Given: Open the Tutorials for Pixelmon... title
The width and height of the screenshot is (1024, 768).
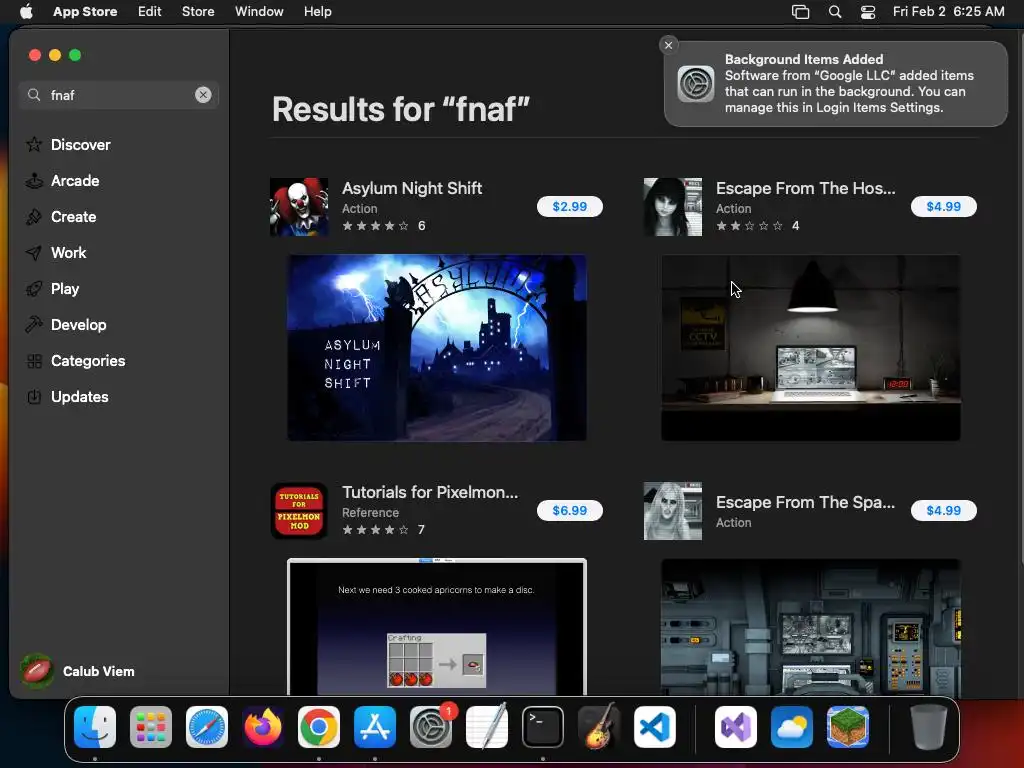Looking at the screenshot, I should coord(430,492).
